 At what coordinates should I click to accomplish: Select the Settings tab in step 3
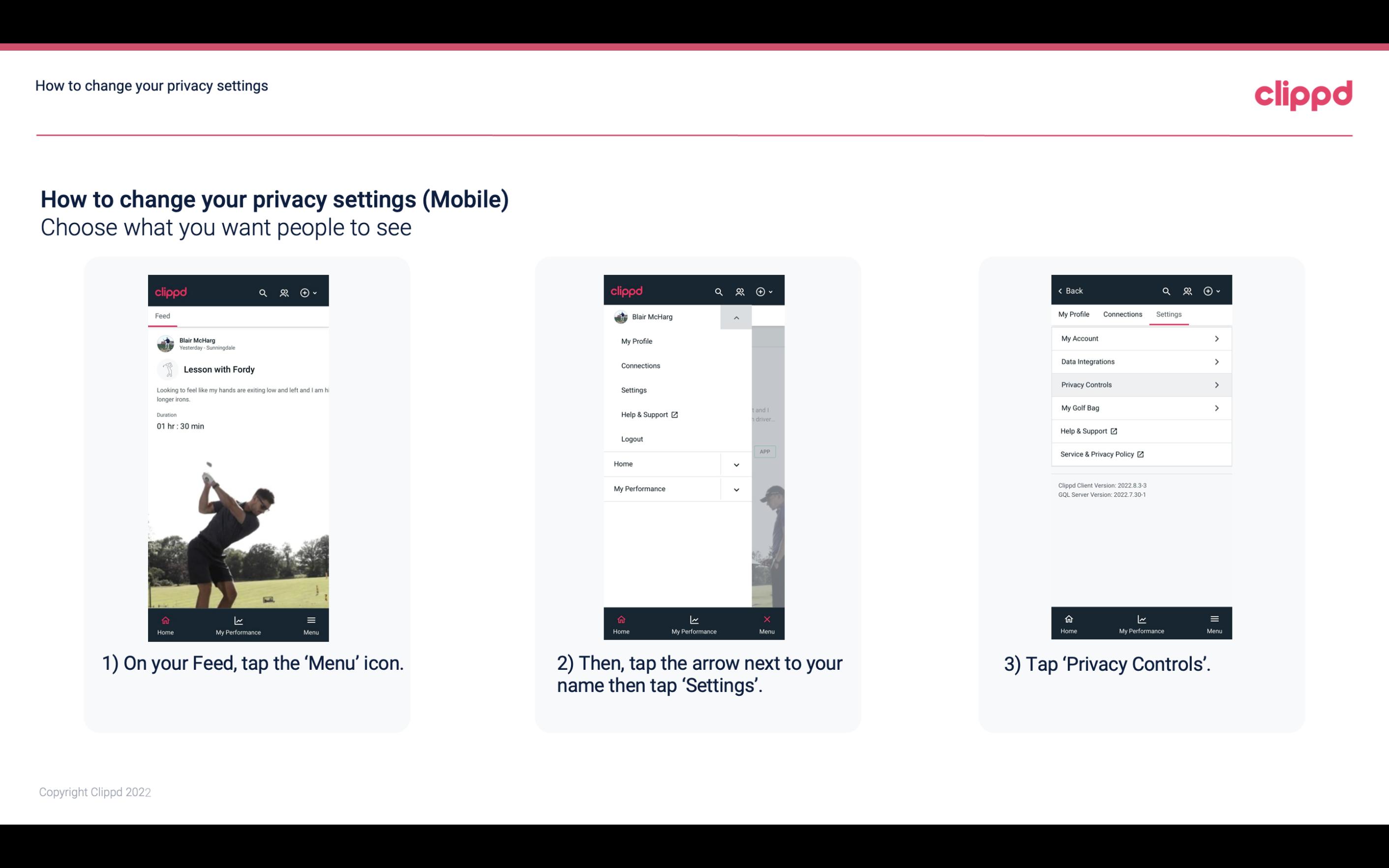pos(1169,314)
